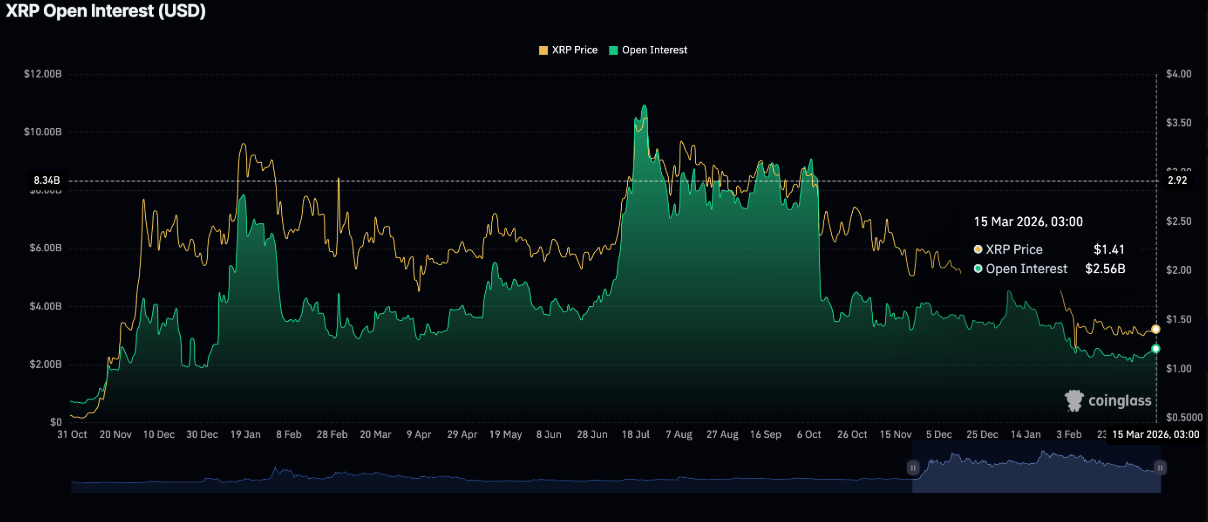Click the $2.56B Open Interest tooltip value
The width and height of the screenshot is (1208, 522).
1102,269
